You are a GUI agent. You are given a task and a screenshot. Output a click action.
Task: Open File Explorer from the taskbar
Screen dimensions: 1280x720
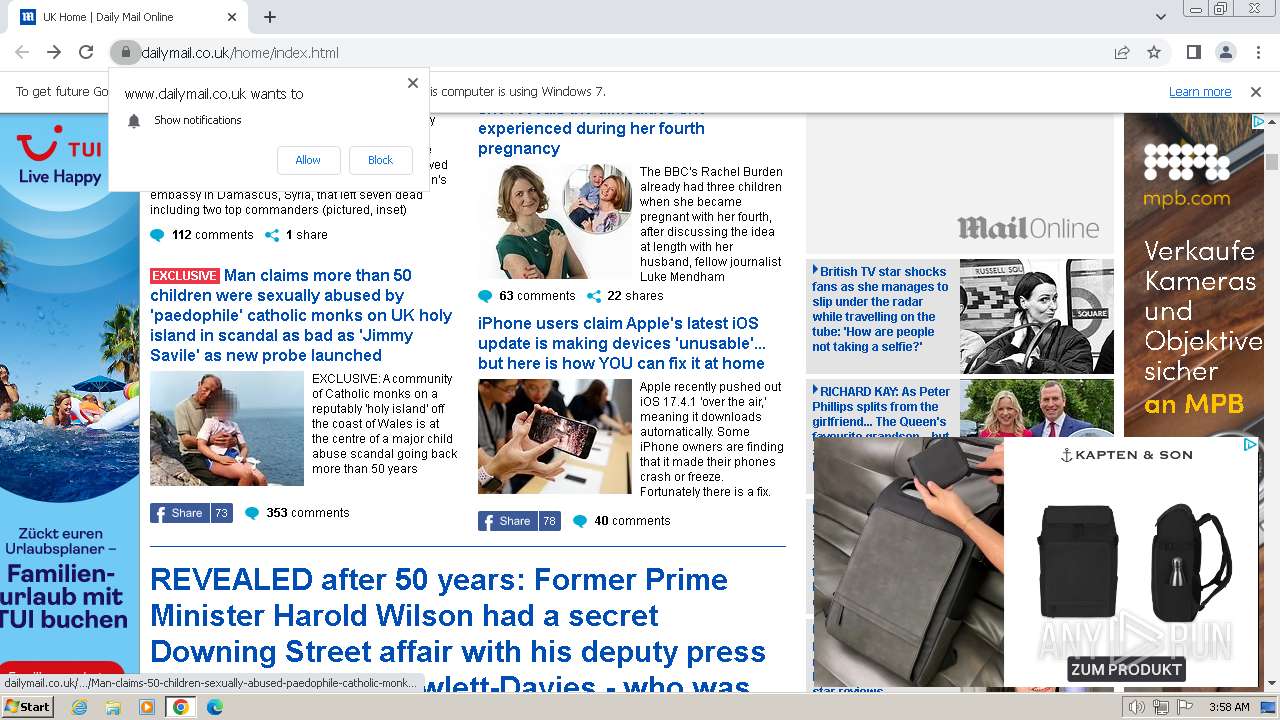coord(113,707)
